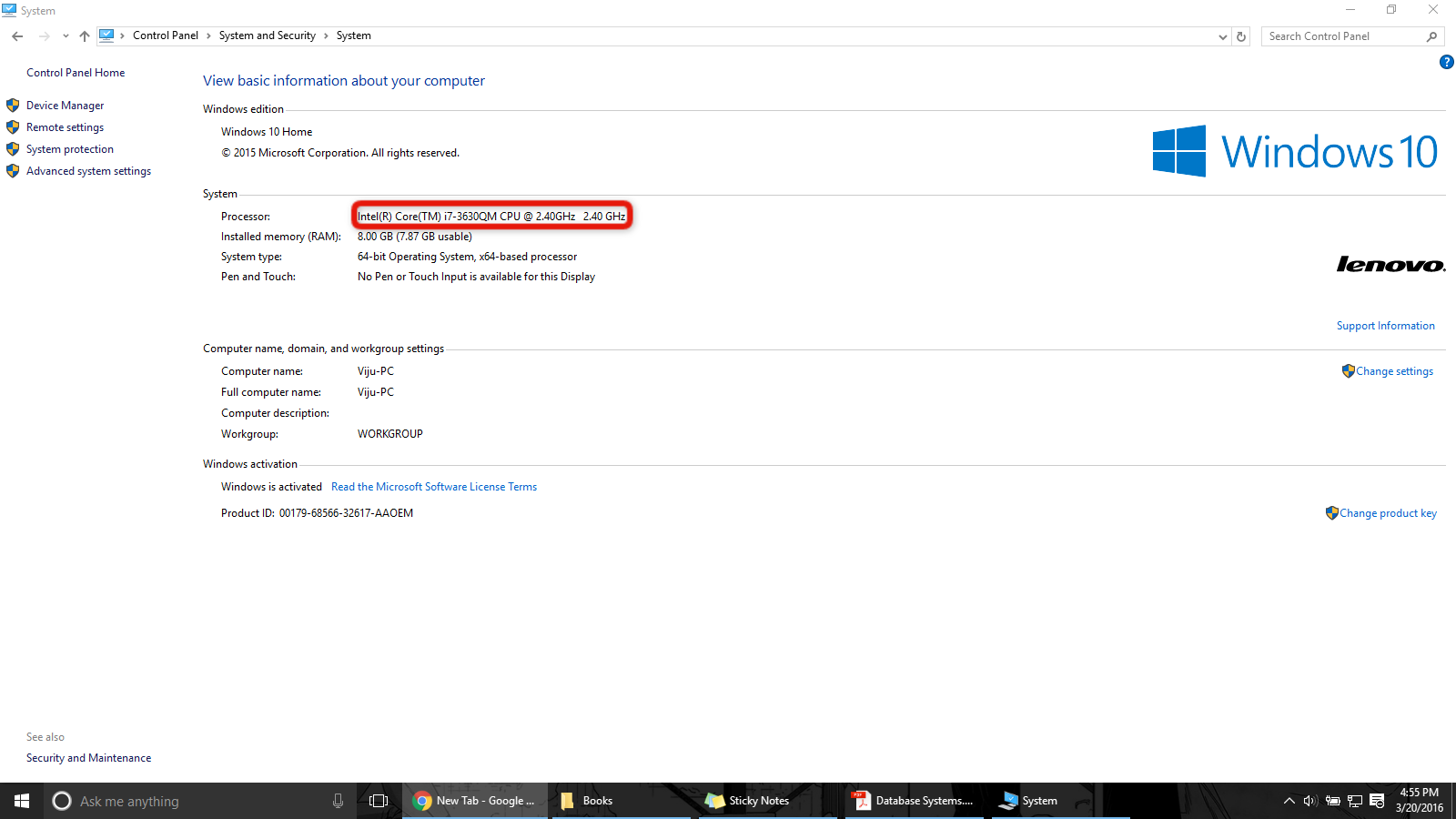Open Help via the question mark icon

click(x=1447, y=62)
